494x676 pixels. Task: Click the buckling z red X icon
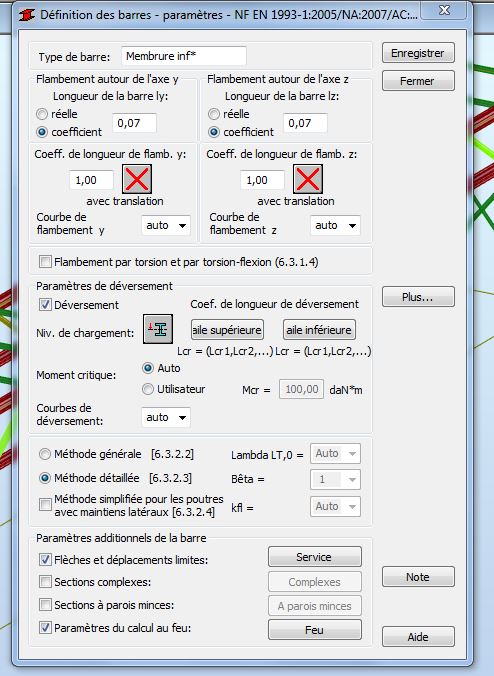[308, 179]
